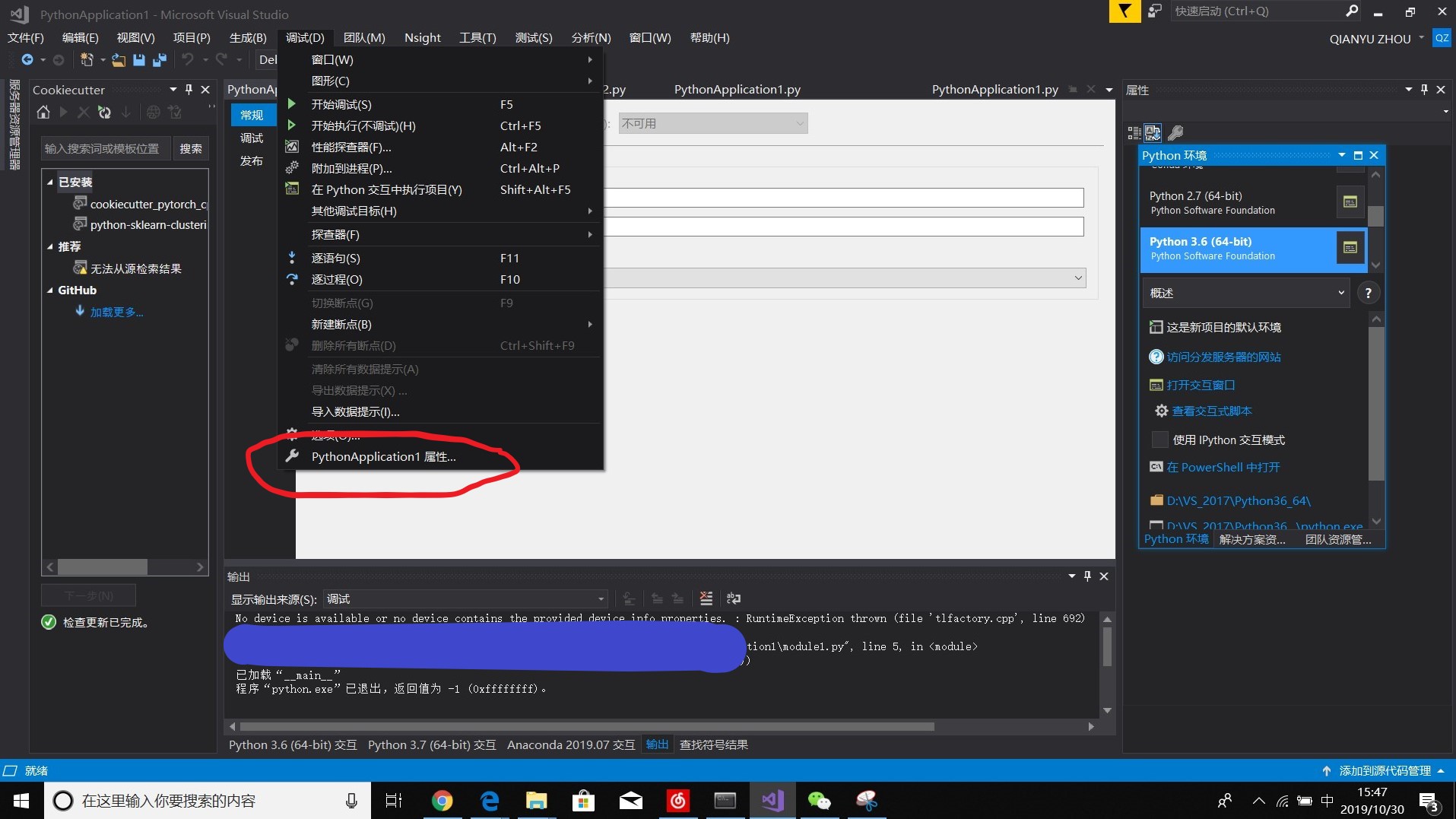Image resolution: width=1456 pixels, height=819 pixels.
Task: Open the back-navigation history dropdown arrow
Action: (43, 60)
